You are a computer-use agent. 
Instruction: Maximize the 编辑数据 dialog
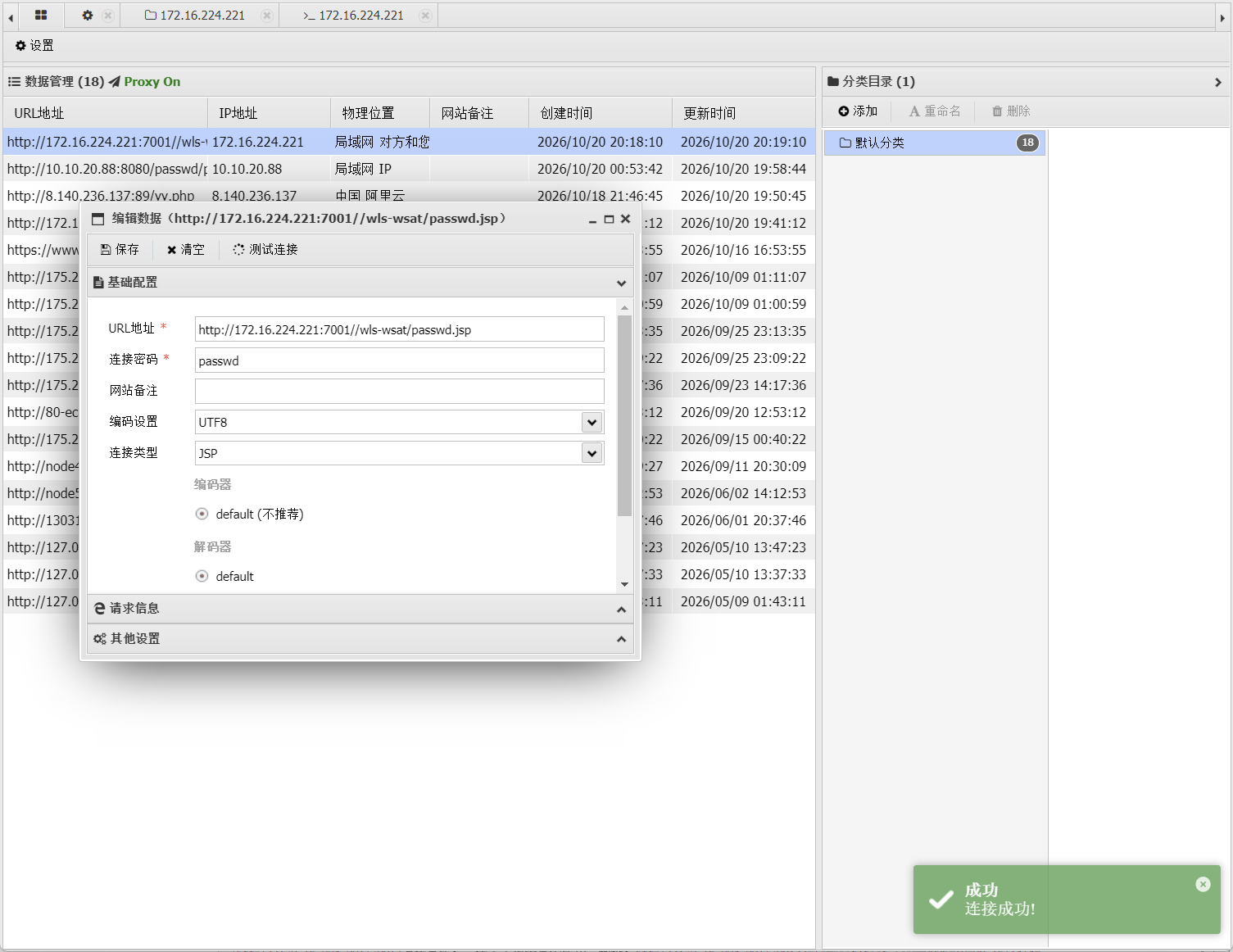tap(609, 220)
